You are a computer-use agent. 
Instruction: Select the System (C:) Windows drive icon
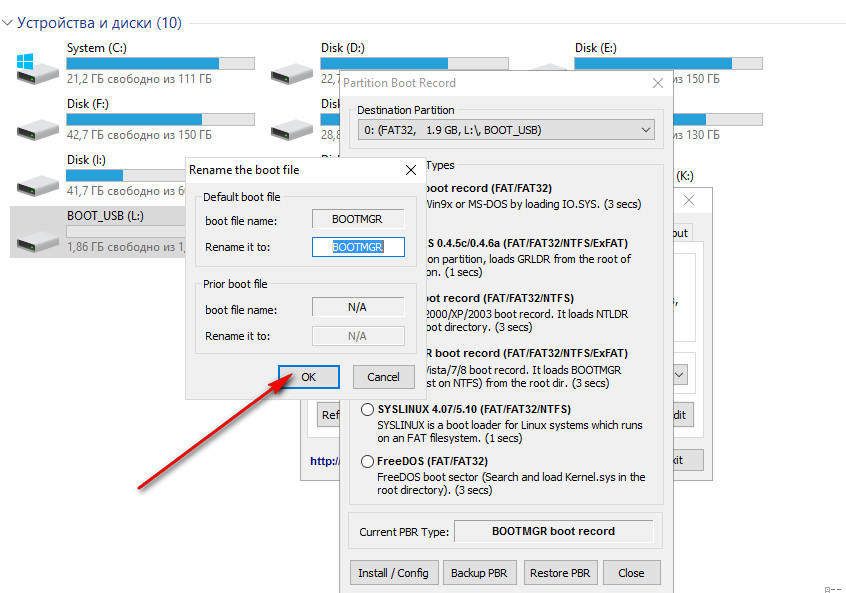(x=38, y=69)
